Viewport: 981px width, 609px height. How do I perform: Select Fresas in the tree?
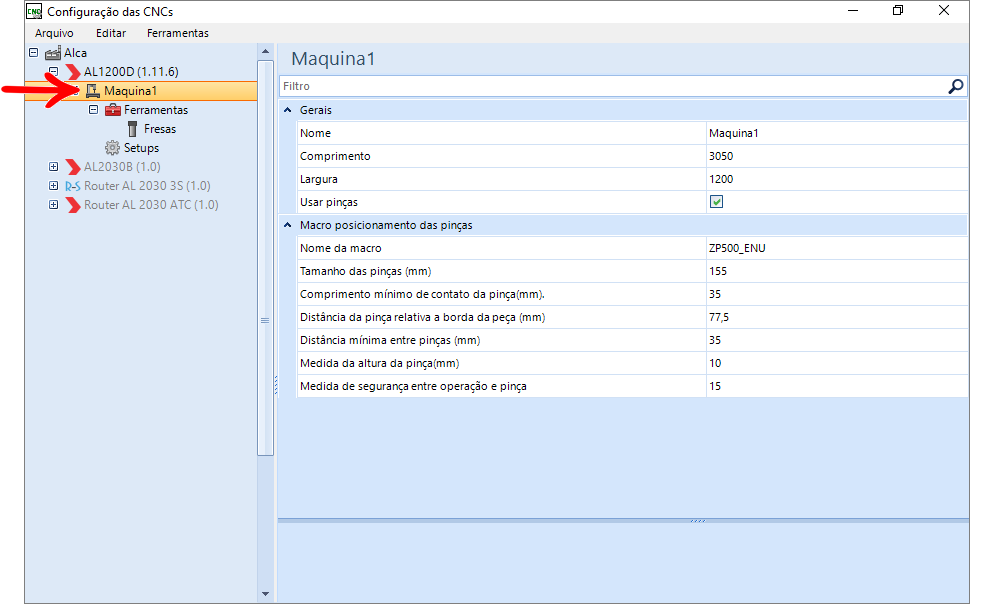(x=160, y=129)
